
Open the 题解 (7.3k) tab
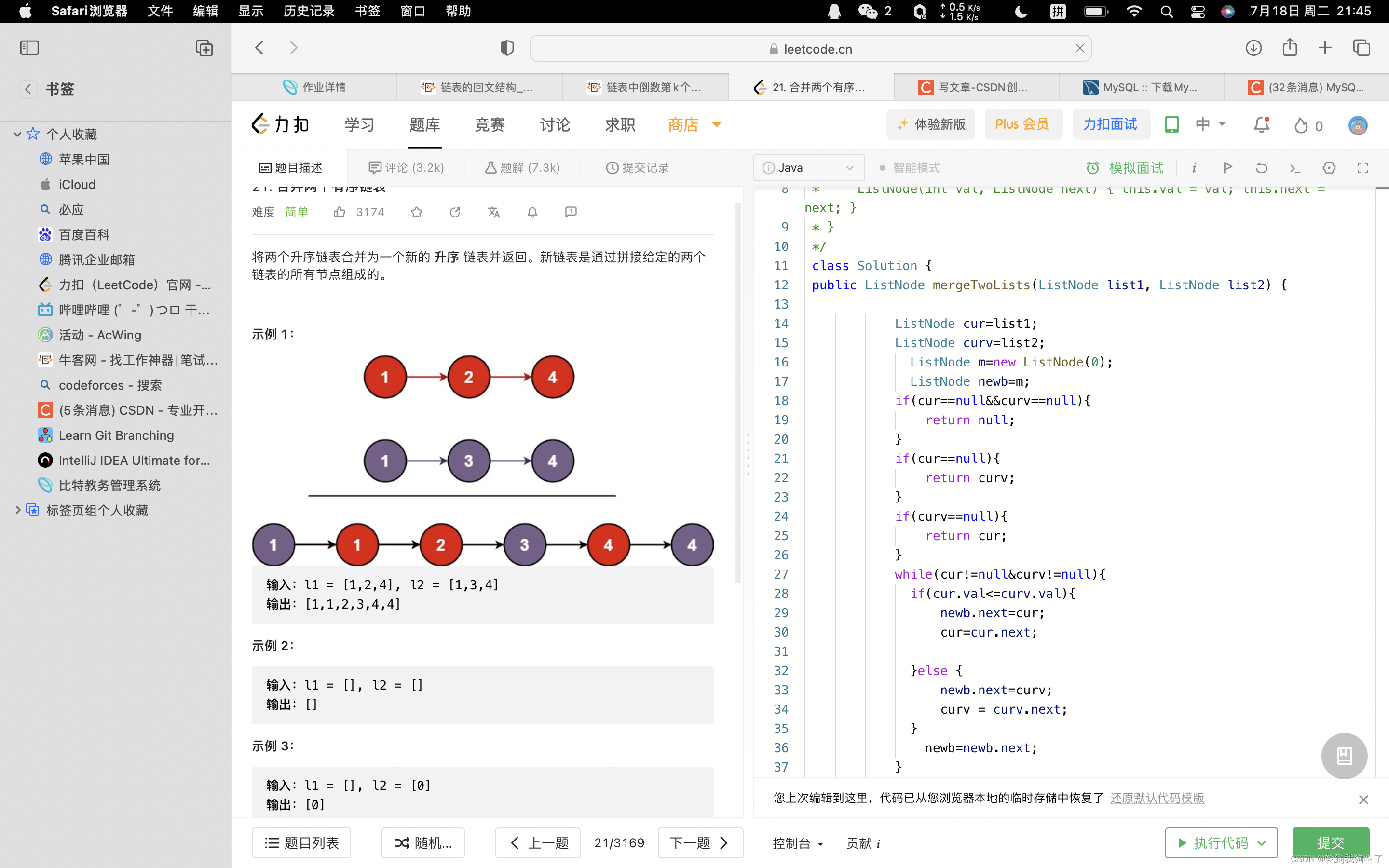[x=522, y=168]
